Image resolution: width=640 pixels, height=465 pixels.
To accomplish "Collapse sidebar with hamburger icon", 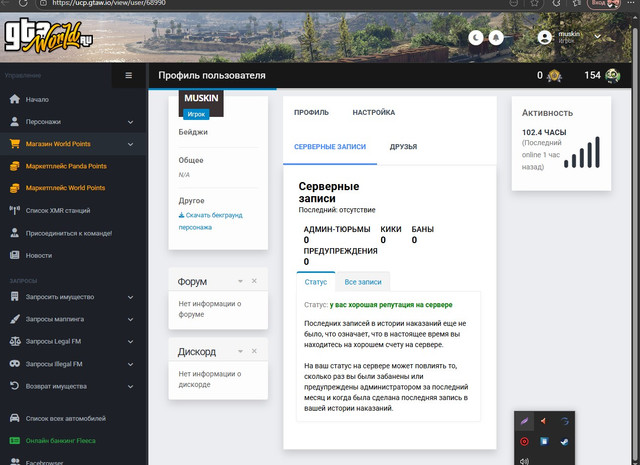I will tap(129, 76).
